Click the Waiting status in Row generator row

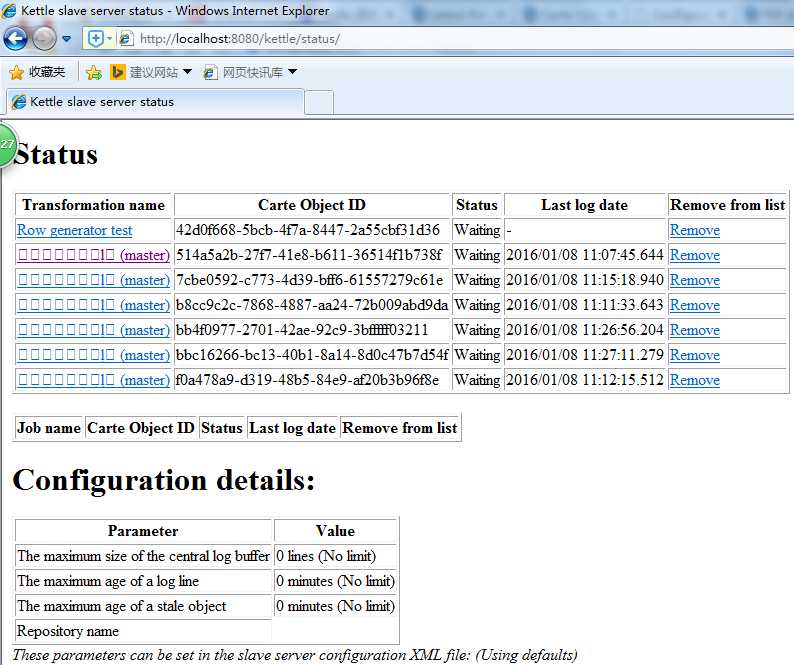coord(478,230)
